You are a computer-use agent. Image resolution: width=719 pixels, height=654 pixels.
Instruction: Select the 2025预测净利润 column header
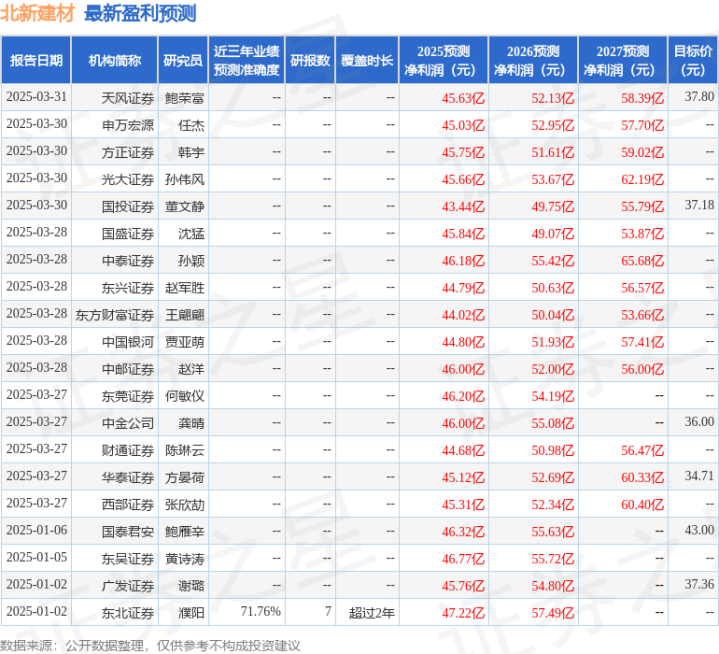(x=443, y=60)
